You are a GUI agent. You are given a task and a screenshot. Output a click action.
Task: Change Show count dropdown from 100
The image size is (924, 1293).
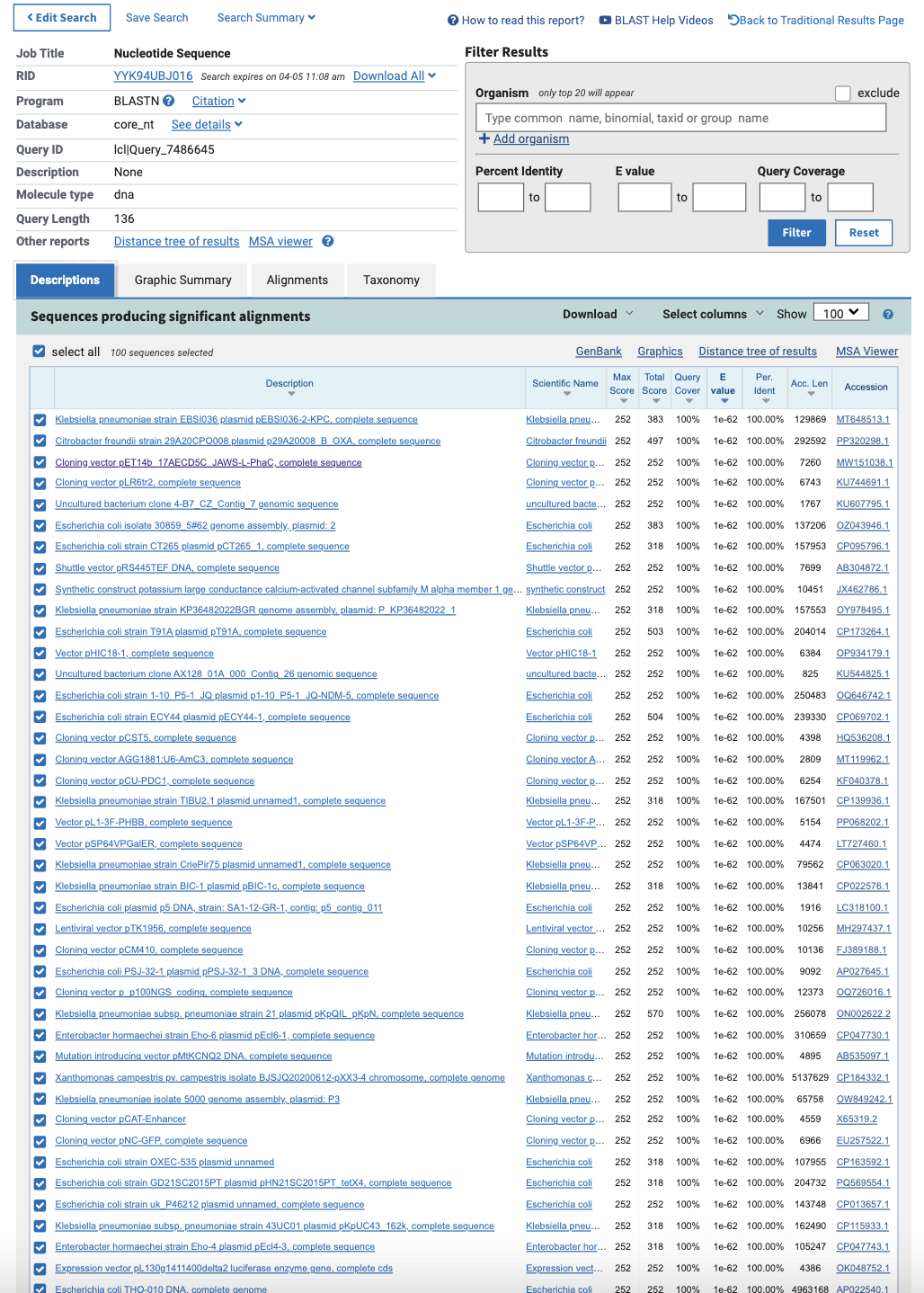[x=841, y=313]
